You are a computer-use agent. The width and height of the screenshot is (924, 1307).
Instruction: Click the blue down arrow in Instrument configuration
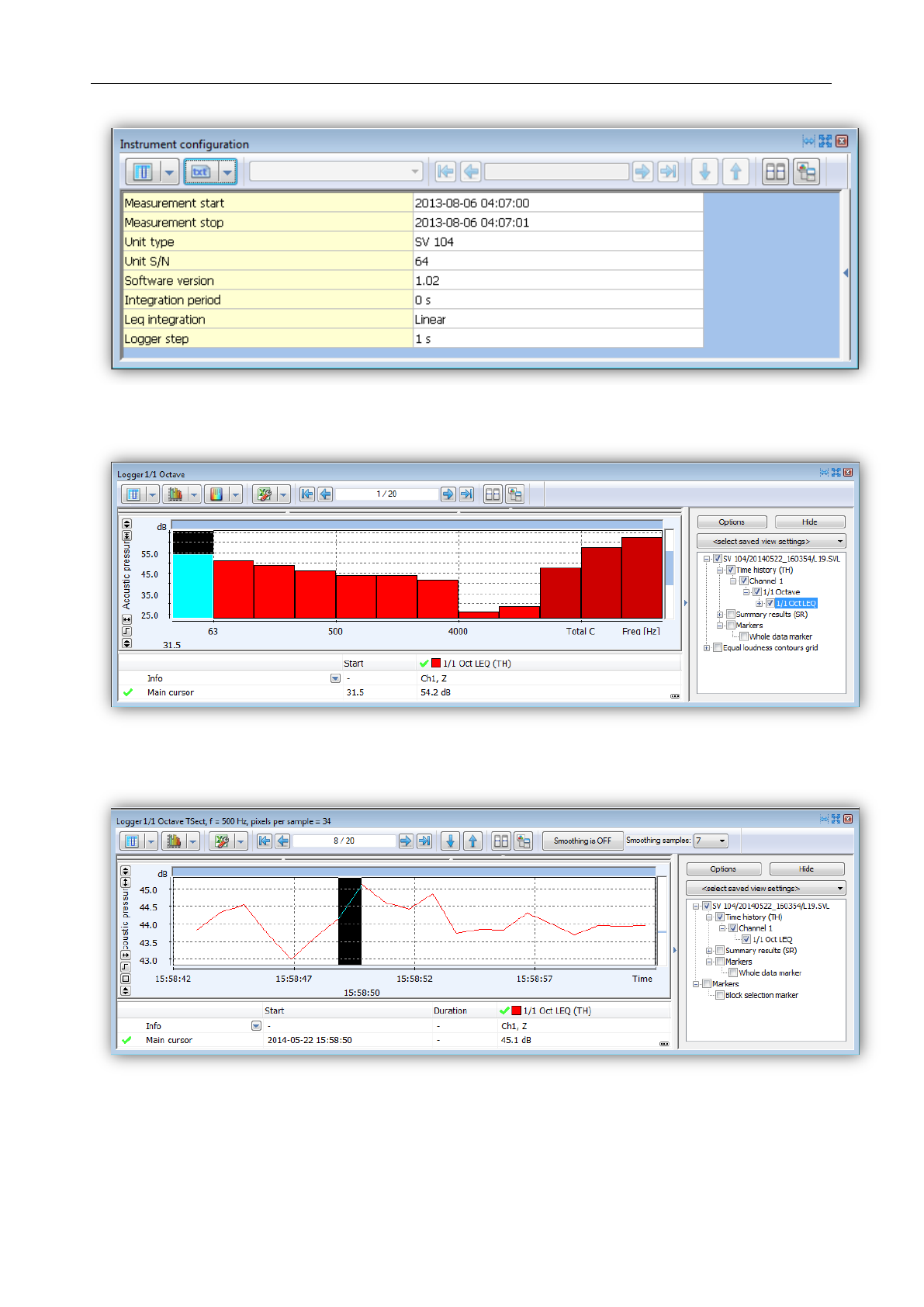pos(704,172)
